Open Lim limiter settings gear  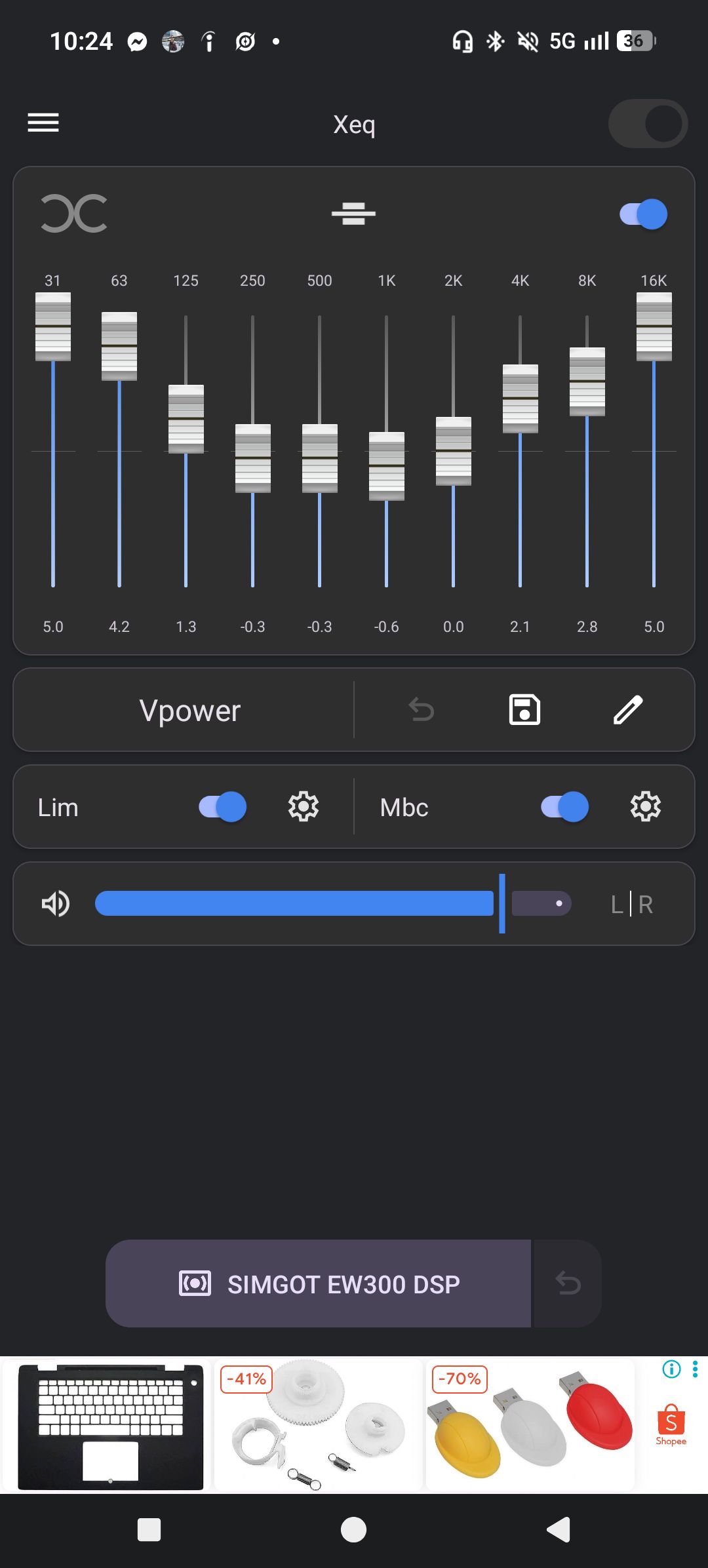[304, 806]
